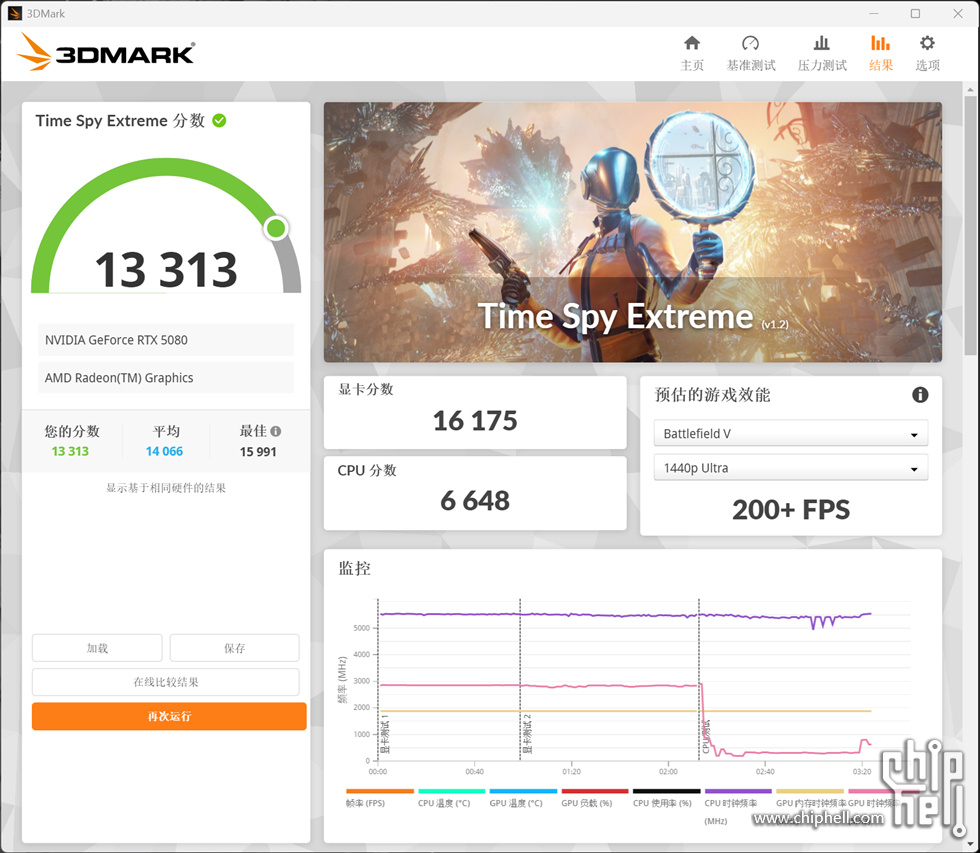Viewport: 980px width, 853px height.
Task: Click the 保存 save button
Action: pos(234,648)
